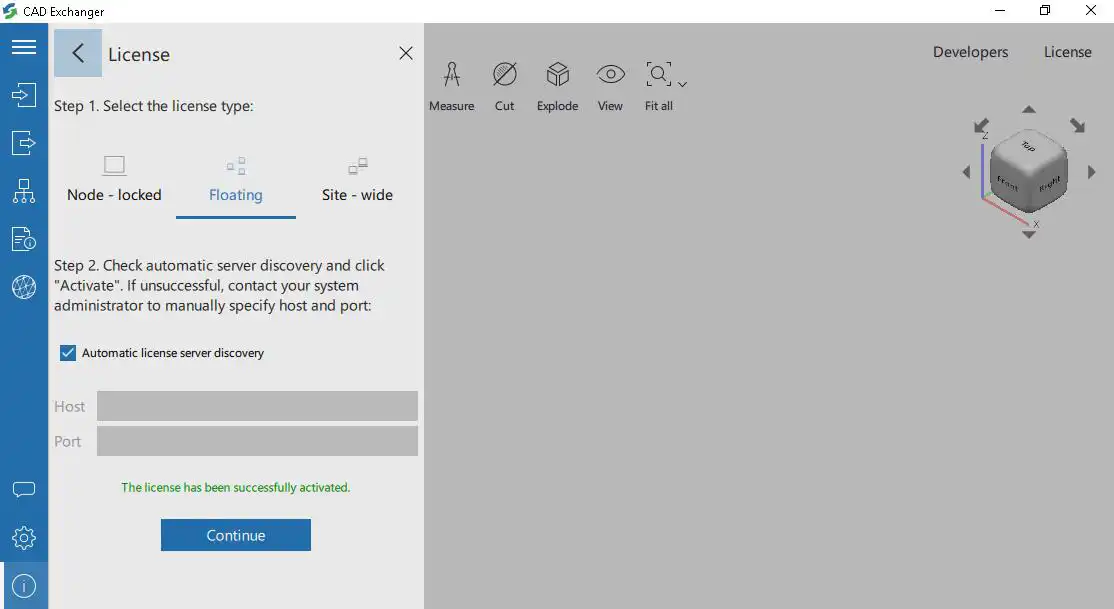Open the import panel in the sidebar
This screenshot has height=609, width=1114.
pyautogui.click(x=23, y=94)
